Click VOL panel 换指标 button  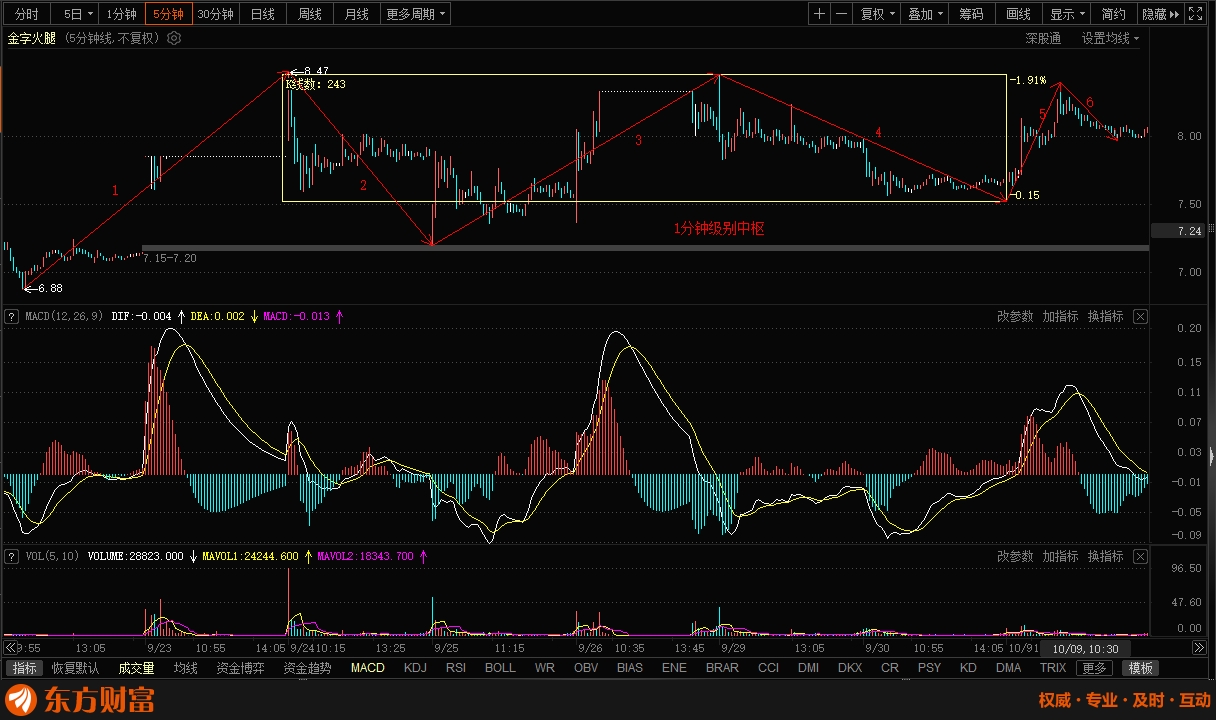(1105, 556)
